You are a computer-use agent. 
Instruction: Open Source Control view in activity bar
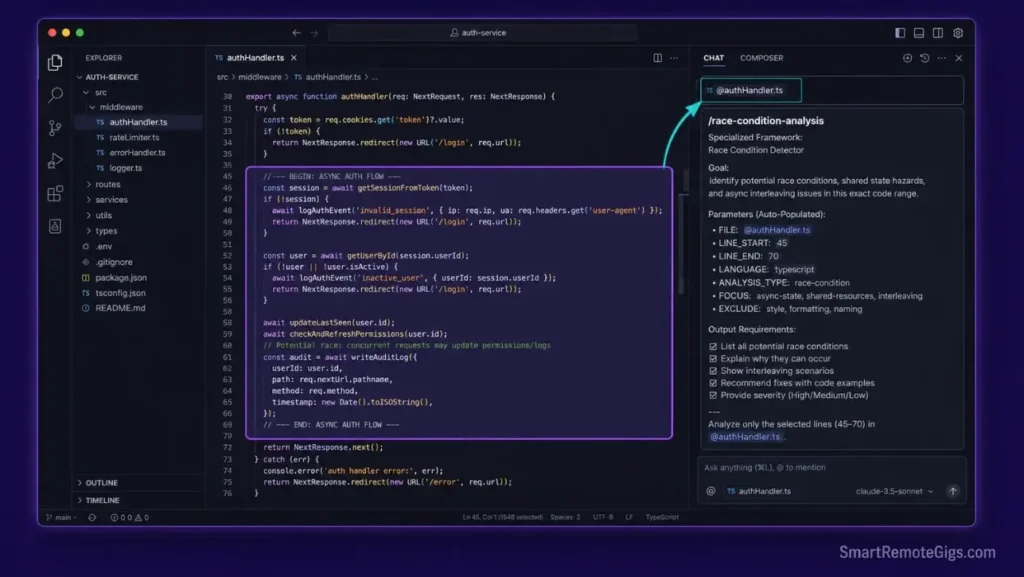pos(56,128)
